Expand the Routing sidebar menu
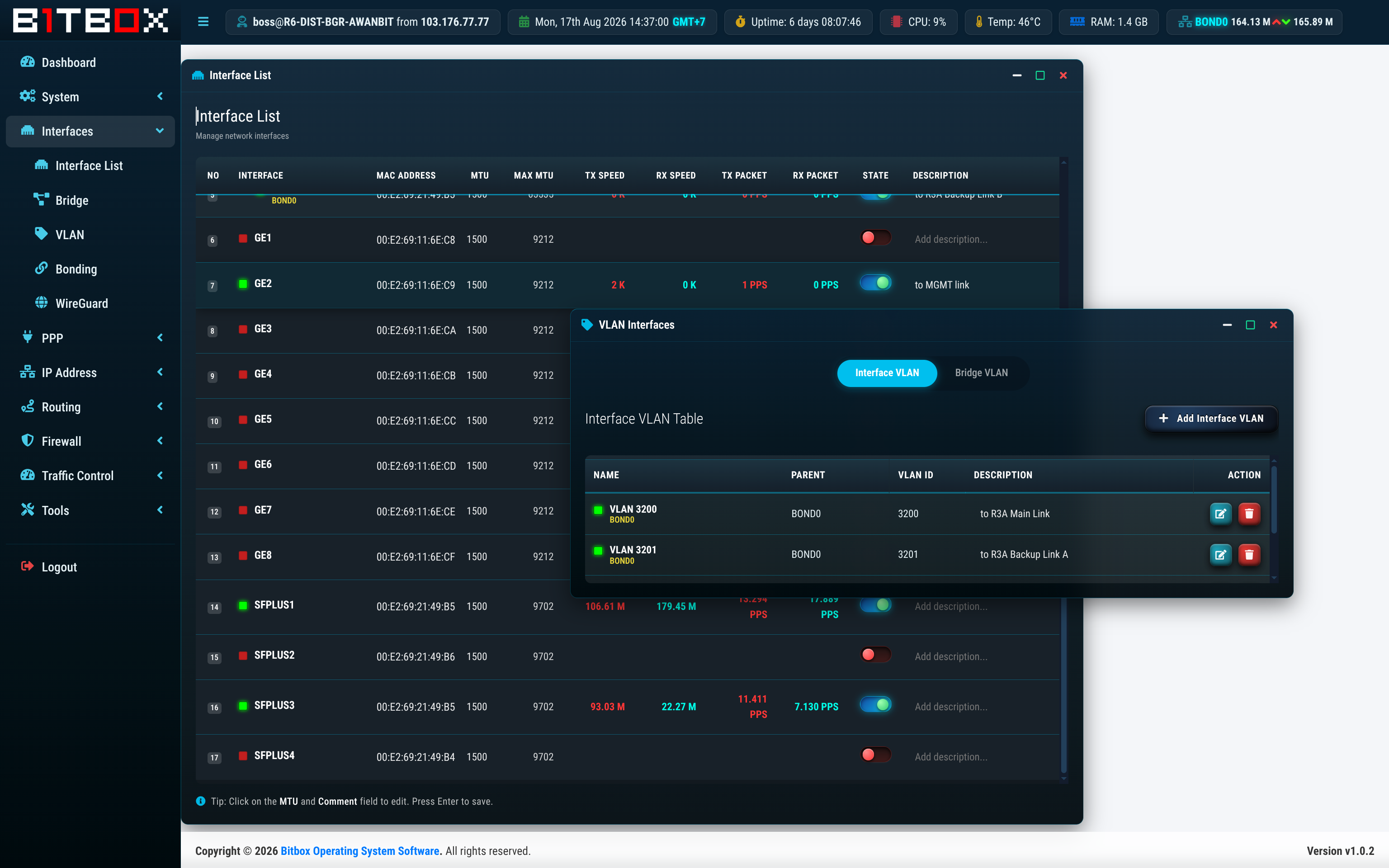 (x=90, y=407)
